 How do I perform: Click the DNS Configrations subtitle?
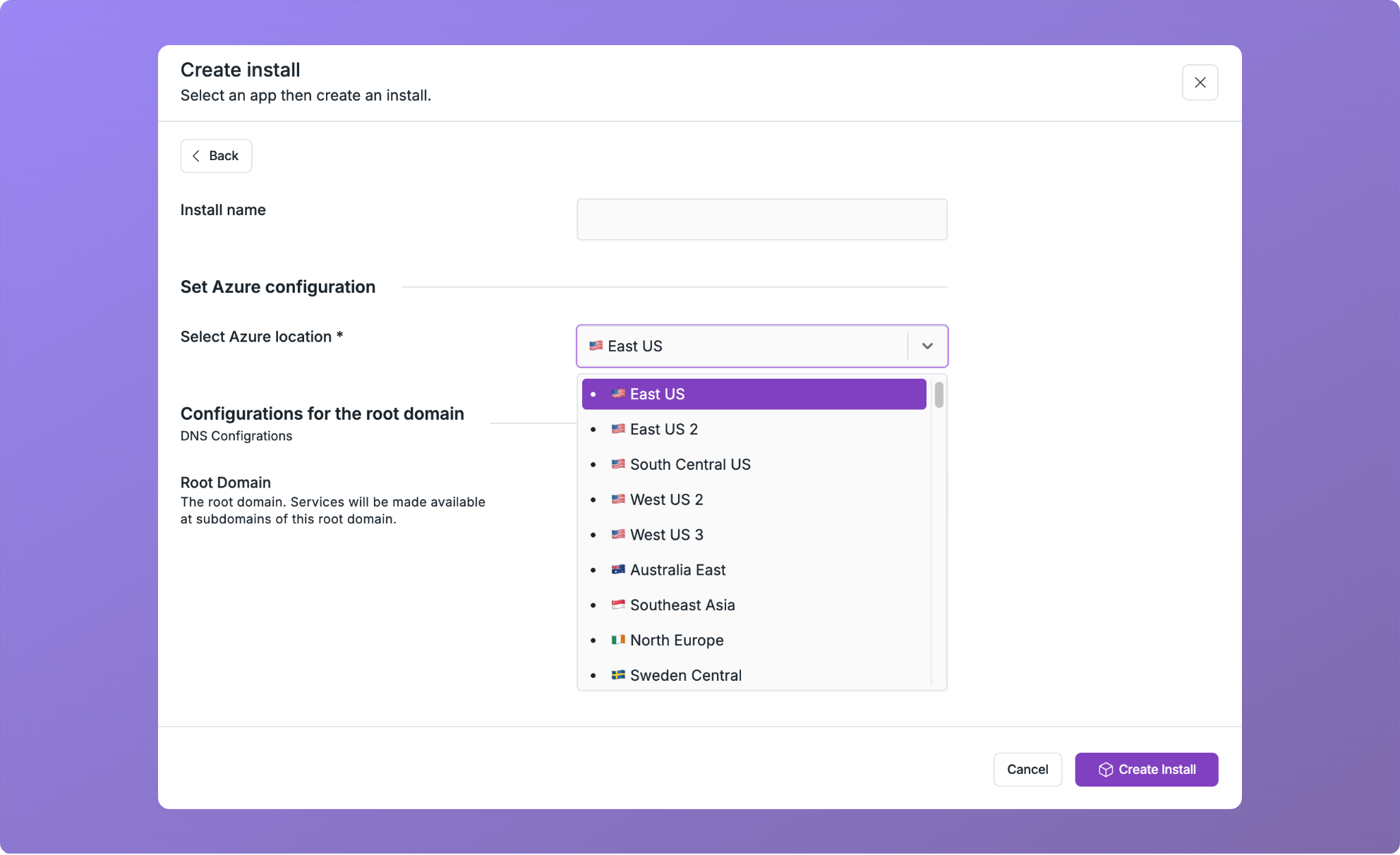(x=236, y=437)
